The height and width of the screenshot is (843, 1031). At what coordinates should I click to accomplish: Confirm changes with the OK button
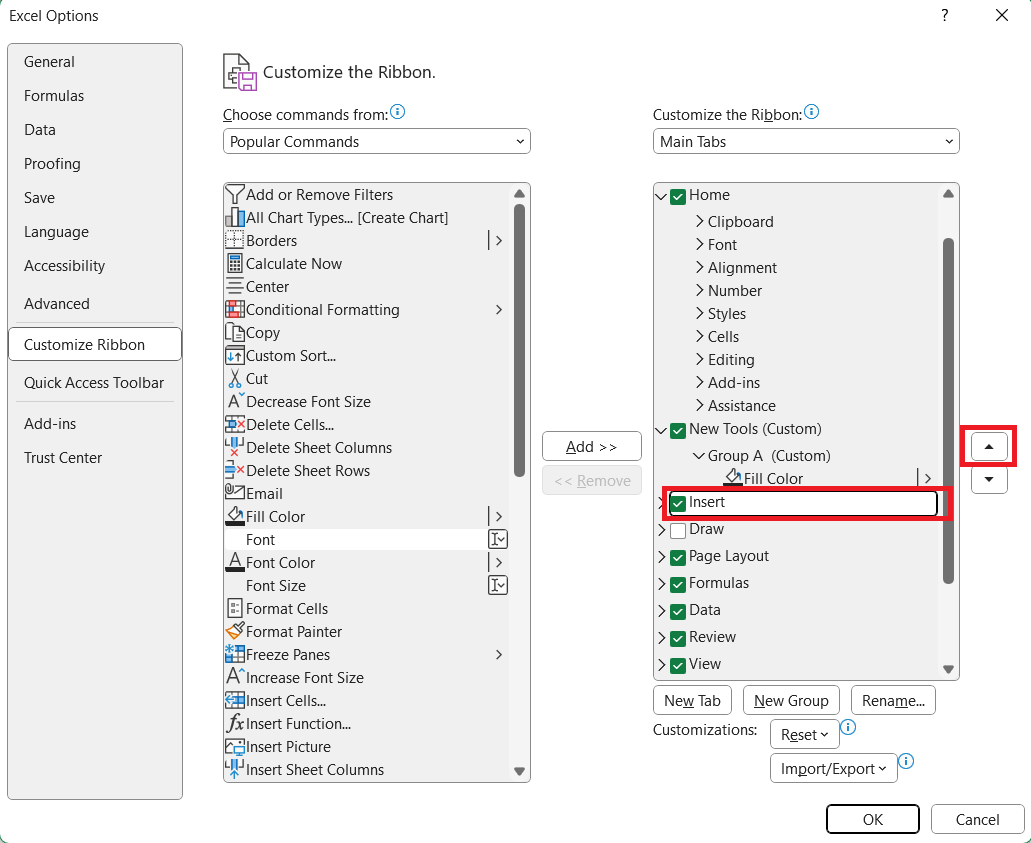click(873, 819)
